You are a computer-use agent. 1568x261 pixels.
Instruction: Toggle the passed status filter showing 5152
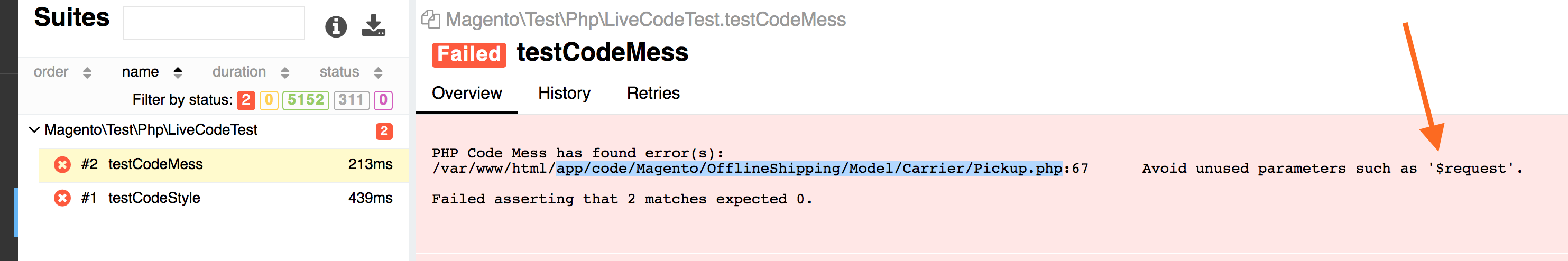click(x=306, y=100)
